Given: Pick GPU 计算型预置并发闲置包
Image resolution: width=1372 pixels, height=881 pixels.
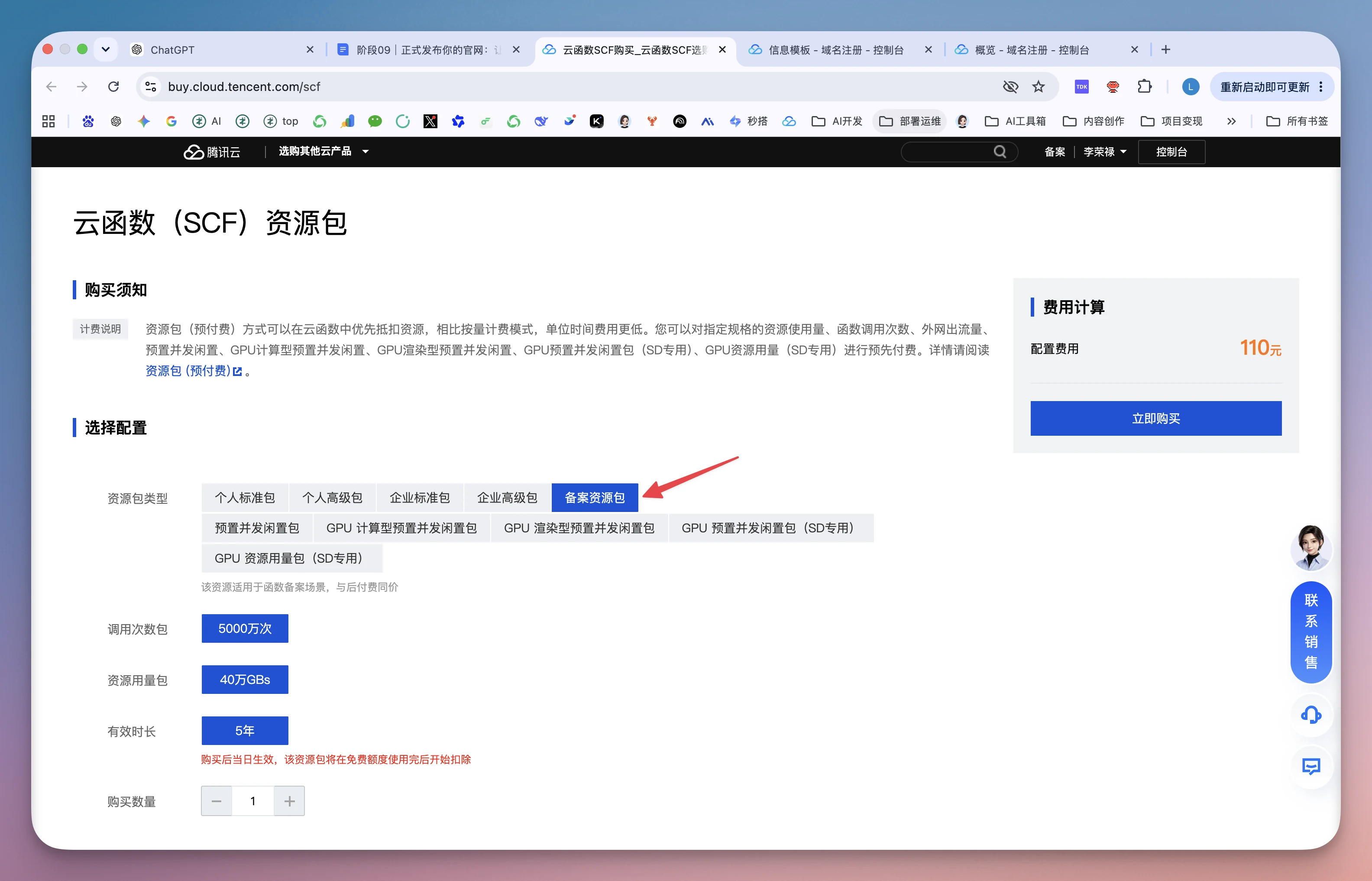Looking at the screenshot, I should click(x=401, y=528).
